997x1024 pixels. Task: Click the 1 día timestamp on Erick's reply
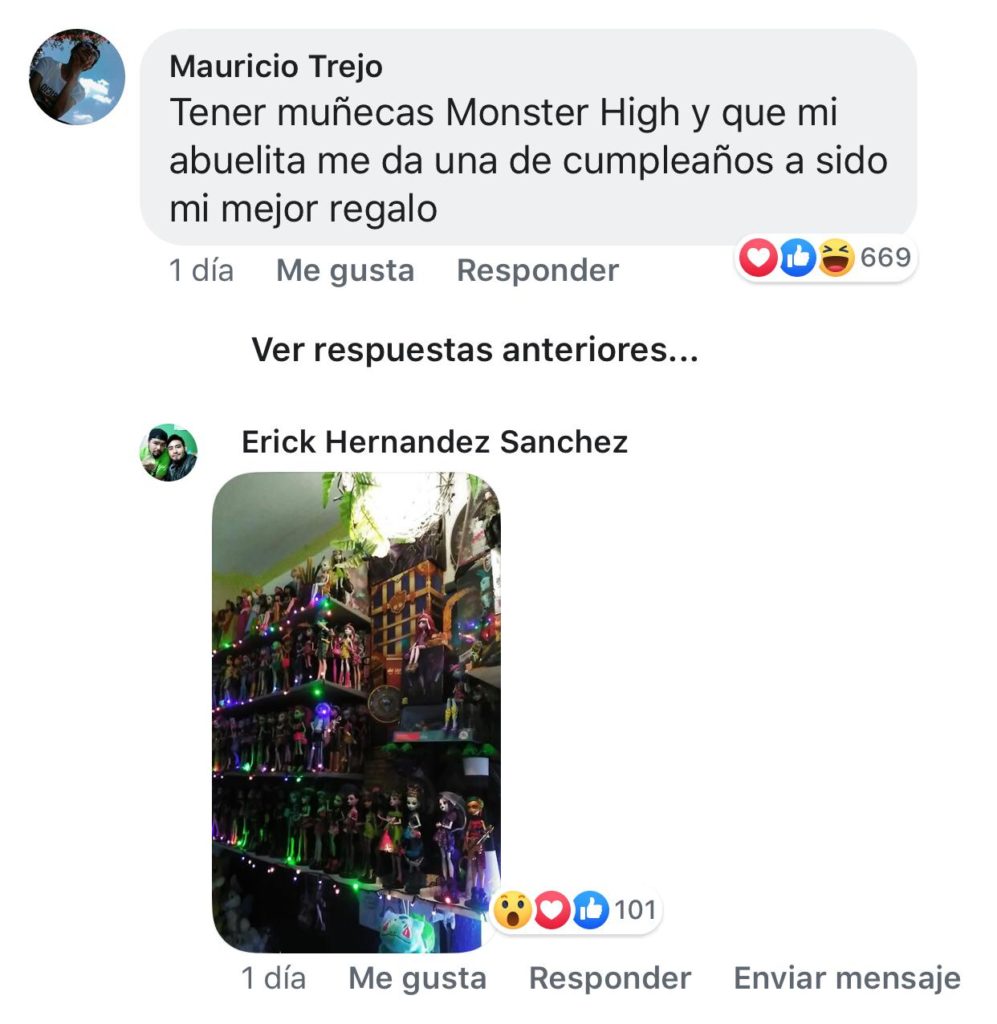(273, 978)
